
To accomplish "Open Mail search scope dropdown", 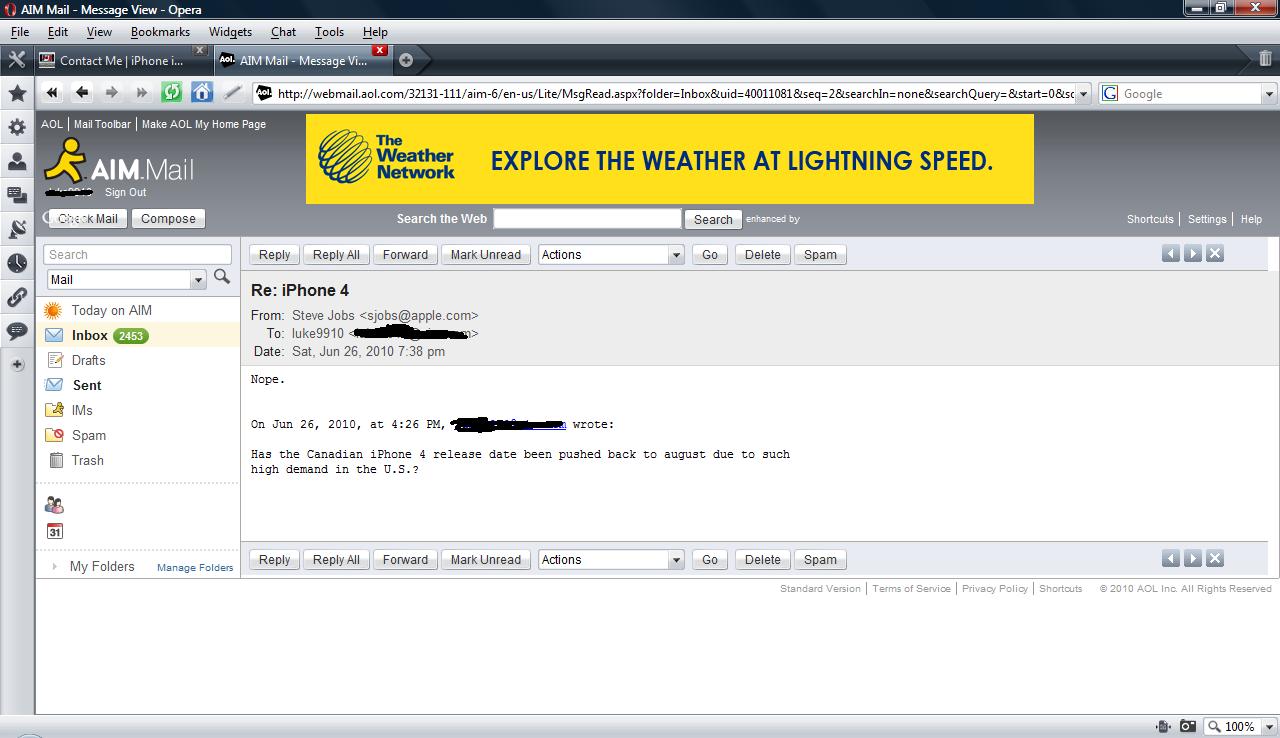I will 126,280.
